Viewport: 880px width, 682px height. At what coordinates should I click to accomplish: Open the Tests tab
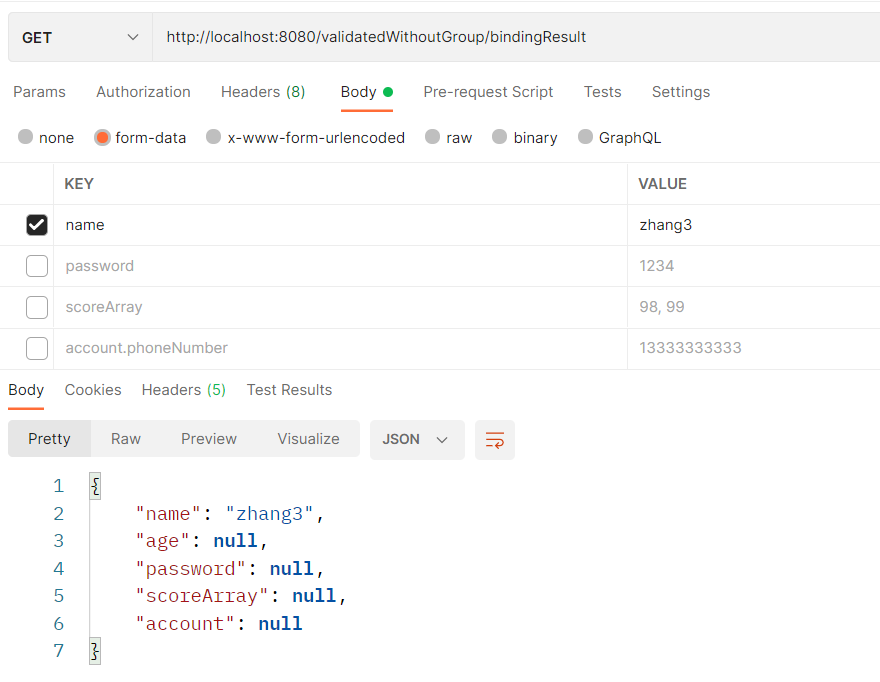coord(602,92)
